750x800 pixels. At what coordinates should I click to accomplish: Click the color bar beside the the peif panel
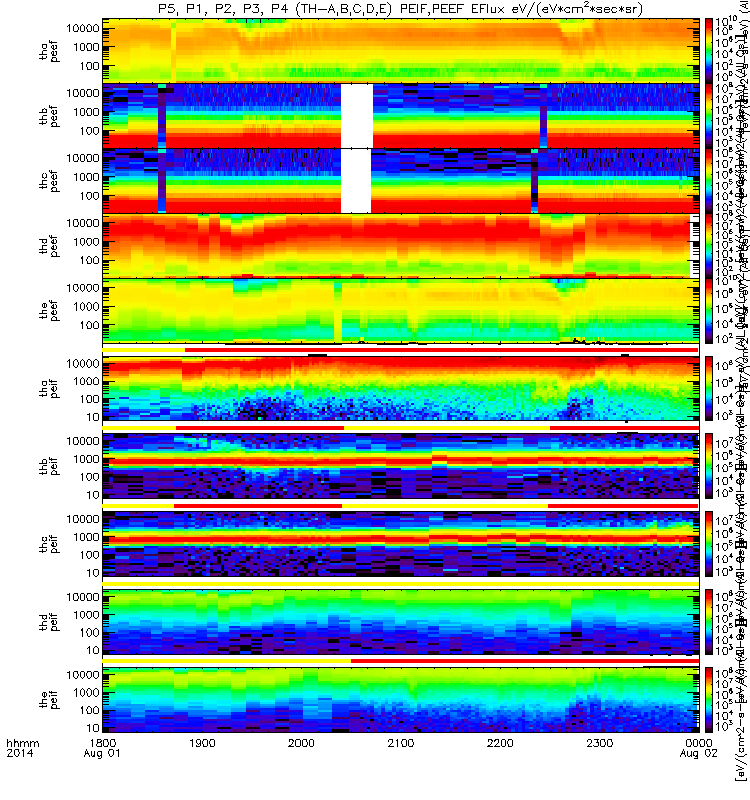(709, 699)
